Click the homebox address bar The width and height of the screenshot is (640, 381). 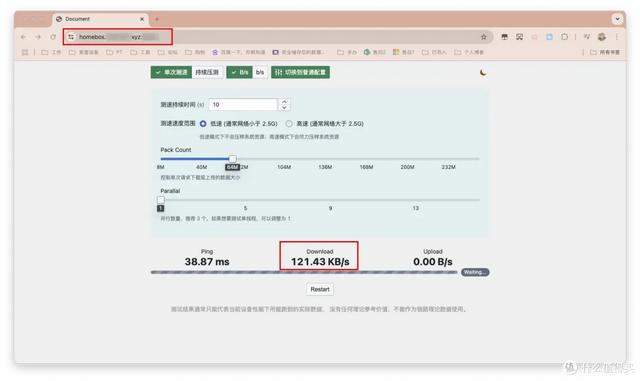pyautogui.click(x=278, y=37)
